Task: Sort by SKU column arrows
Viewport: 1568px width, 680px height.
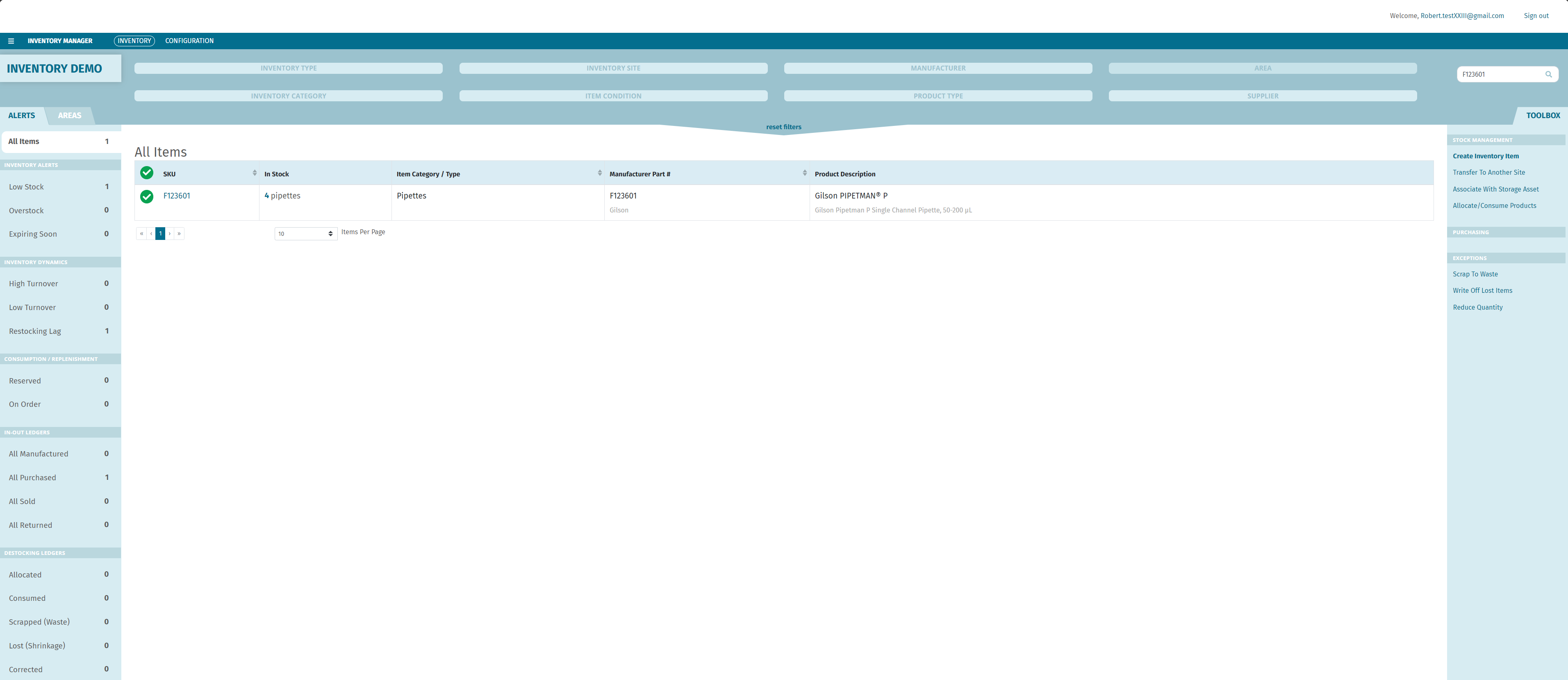Action: pos(255,173)
